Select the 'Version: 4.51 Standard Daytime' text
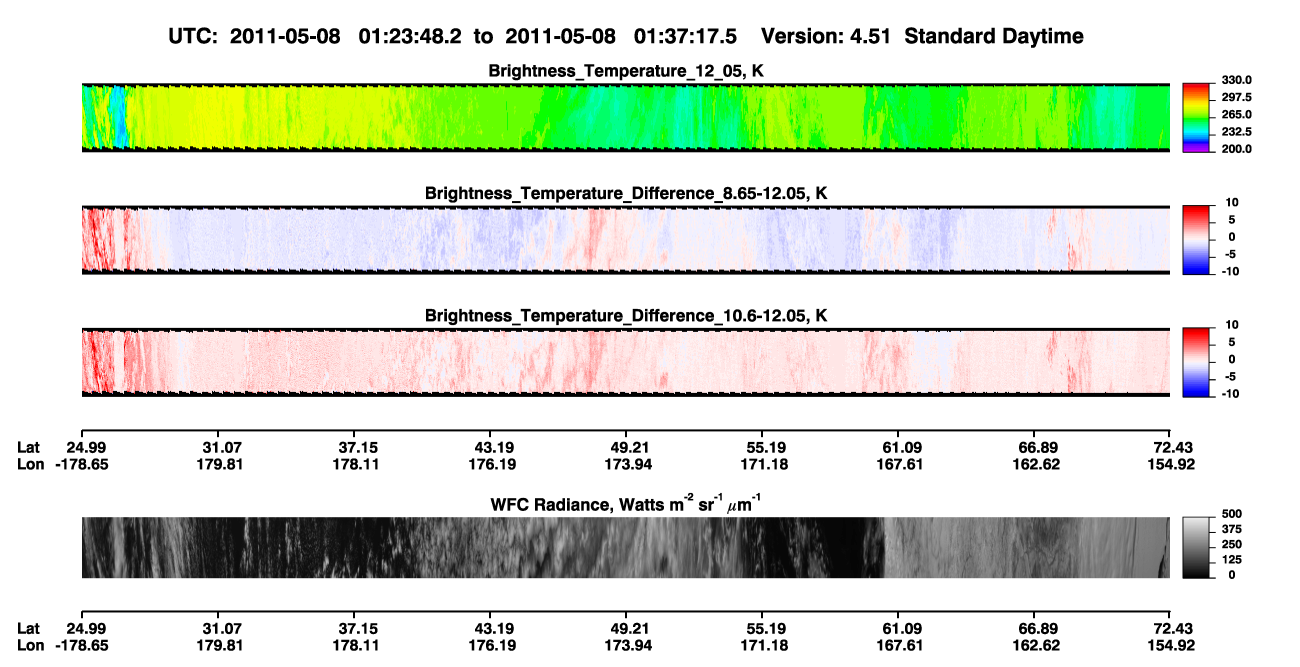 click(x=922, y=37)
